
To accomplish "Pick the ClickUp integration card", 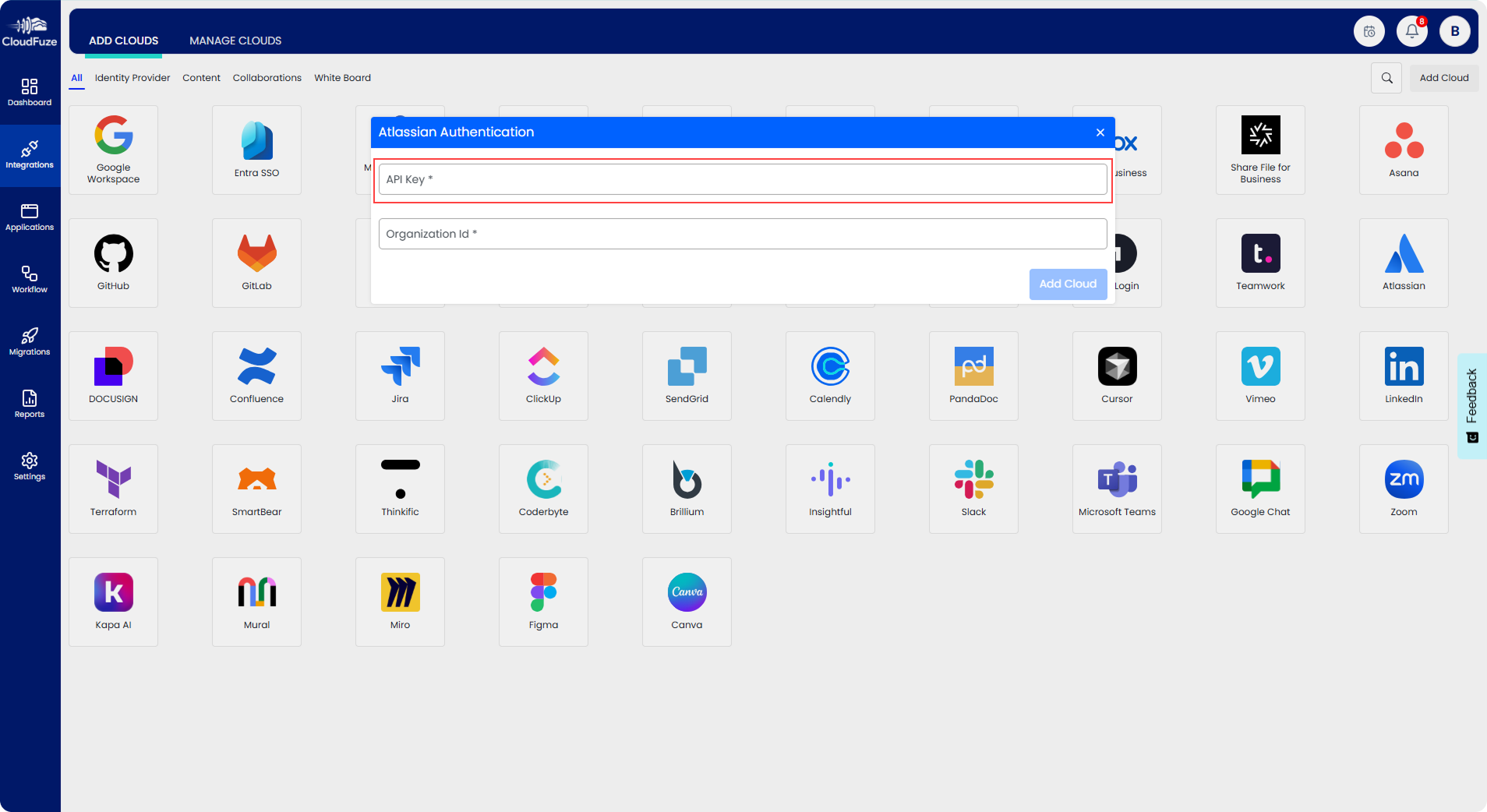I will (543, 376).
